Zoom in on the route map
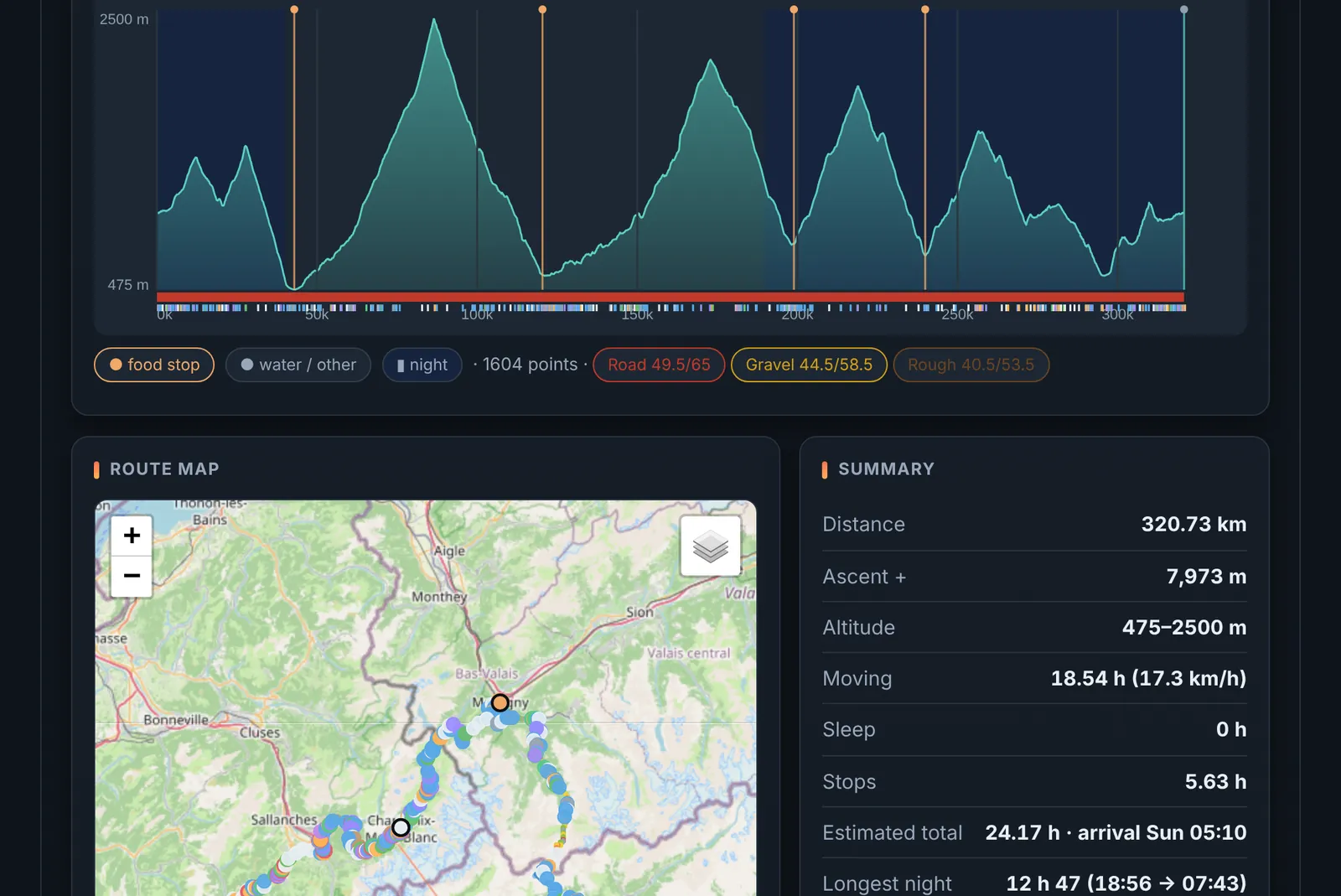The width and height of the screenshot is (1341, 896). 132,536
